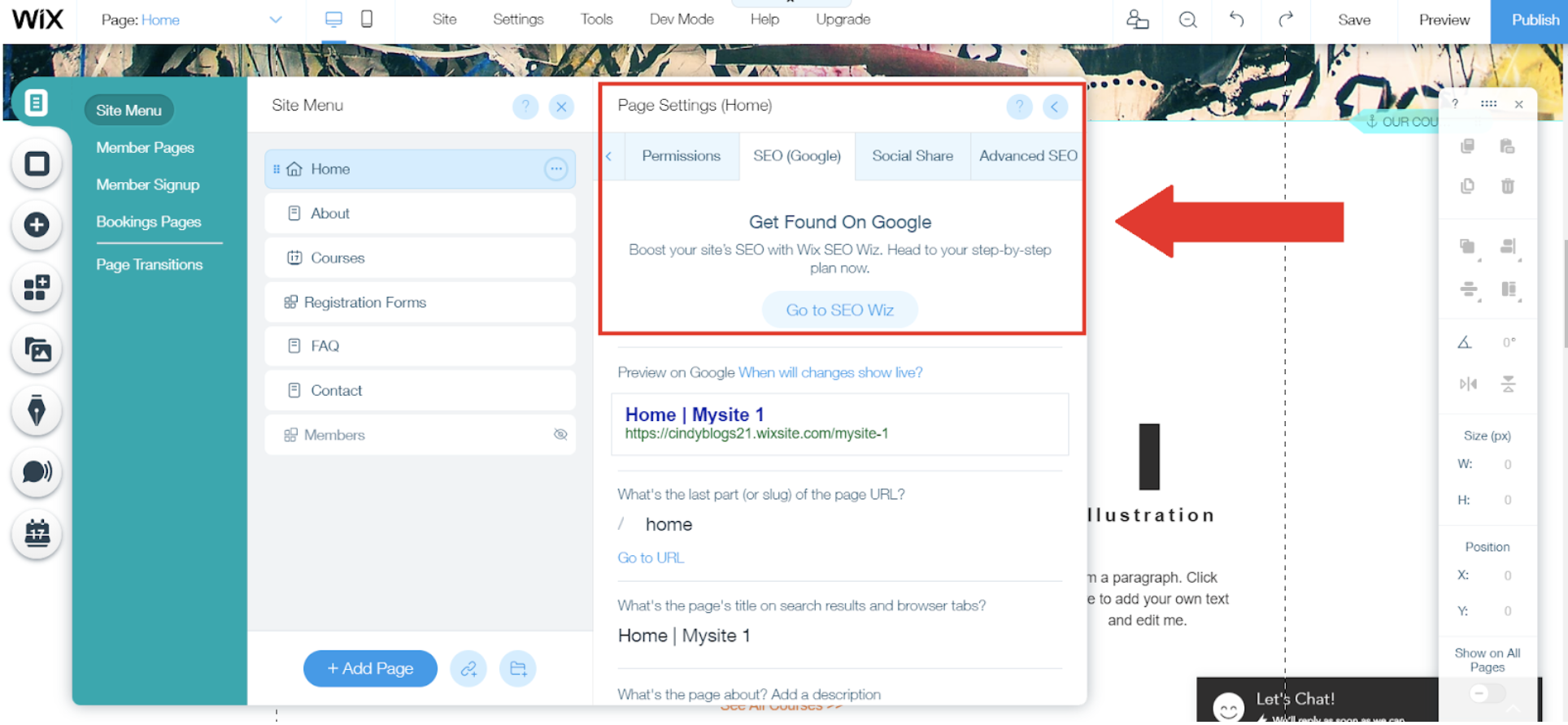Image resolution: width=1568 pixels, height=725 pixels.
Task: Click the Publish button
Action: coord(1529,20)
